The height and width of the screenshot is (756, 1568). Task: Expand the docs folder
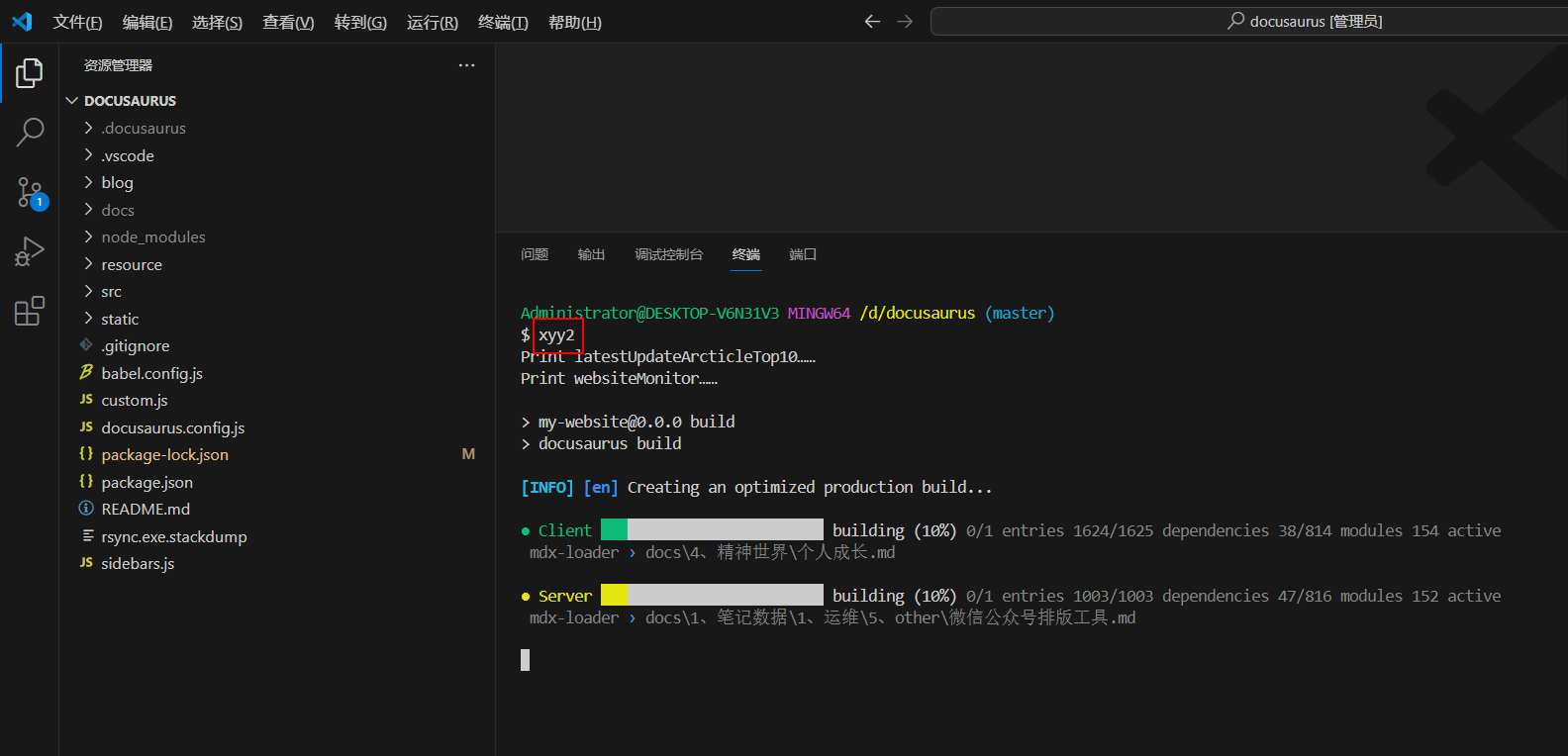(x=88, y=210)
